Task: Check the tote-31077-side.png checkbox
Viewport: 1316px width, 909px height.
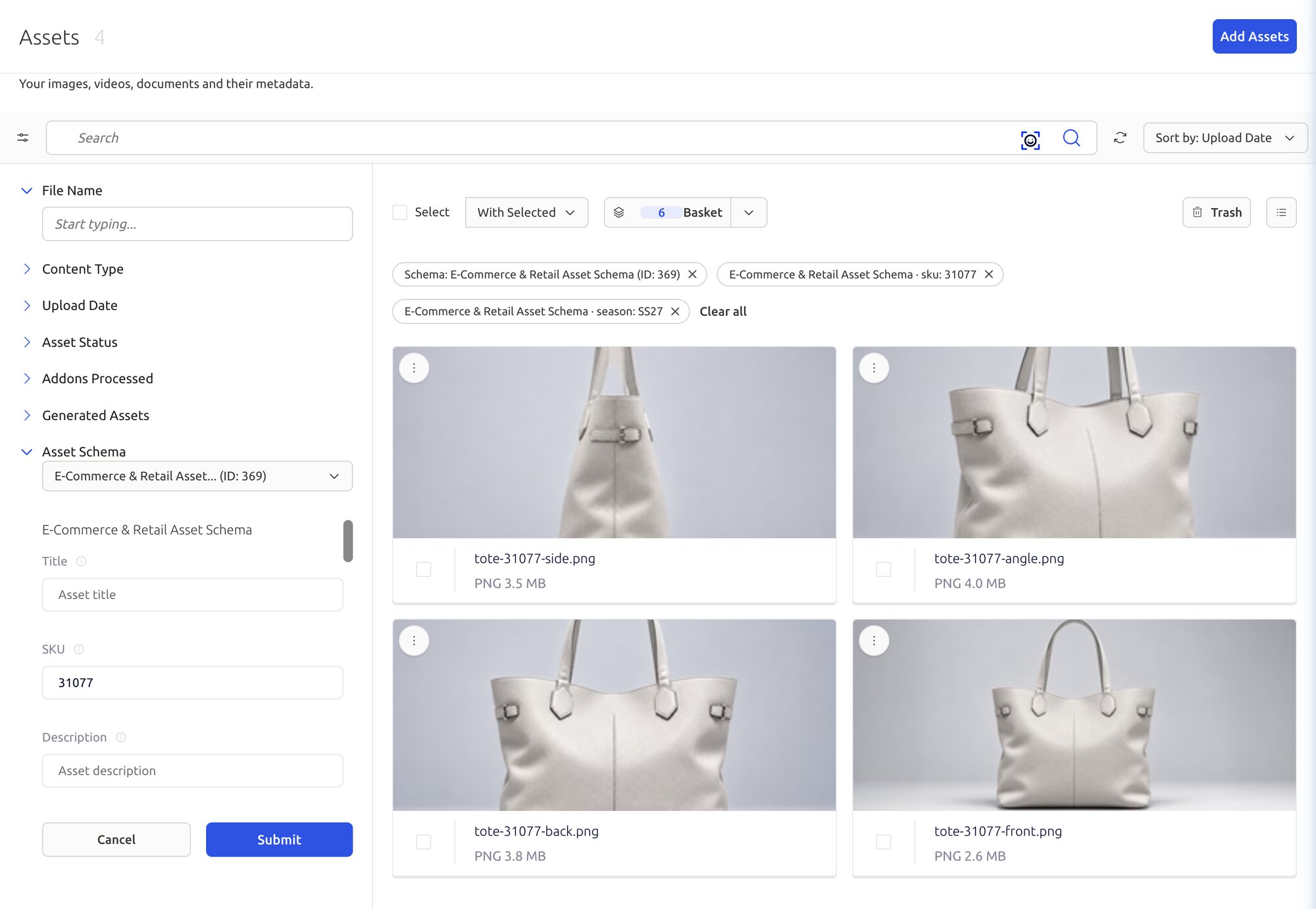Action: 424,569
